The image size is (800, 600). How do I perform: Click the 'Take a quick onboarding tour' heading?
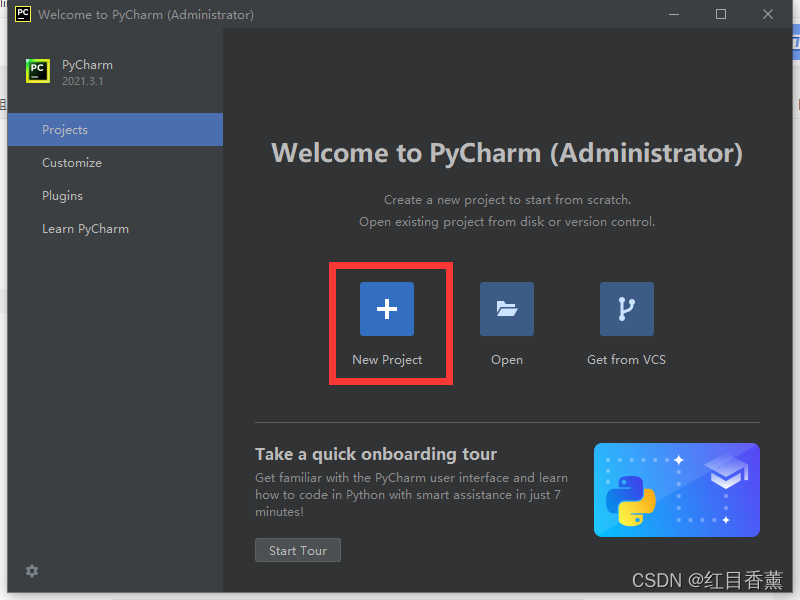376,454
